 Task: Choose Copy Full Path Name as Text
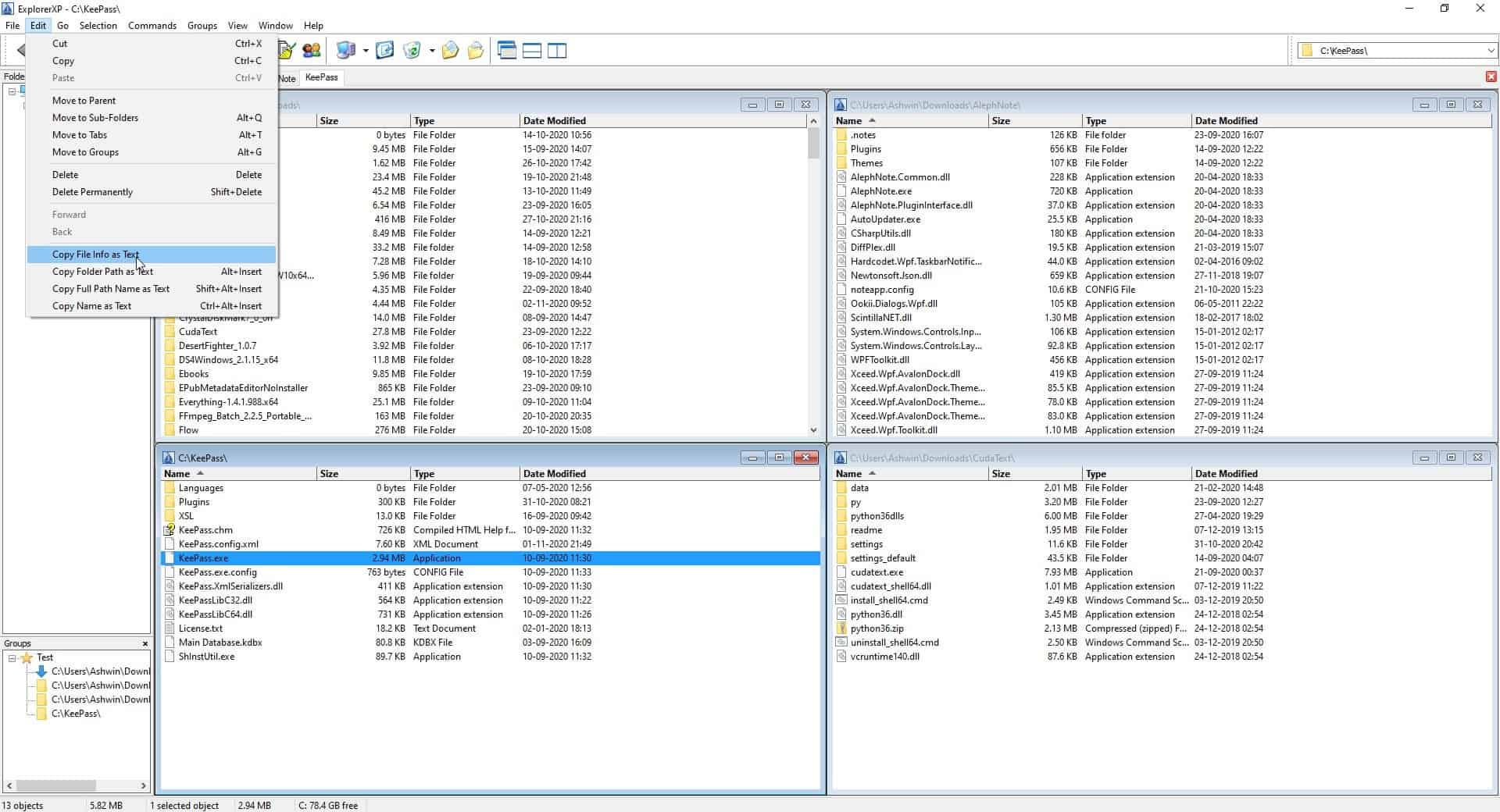[152, 289]
